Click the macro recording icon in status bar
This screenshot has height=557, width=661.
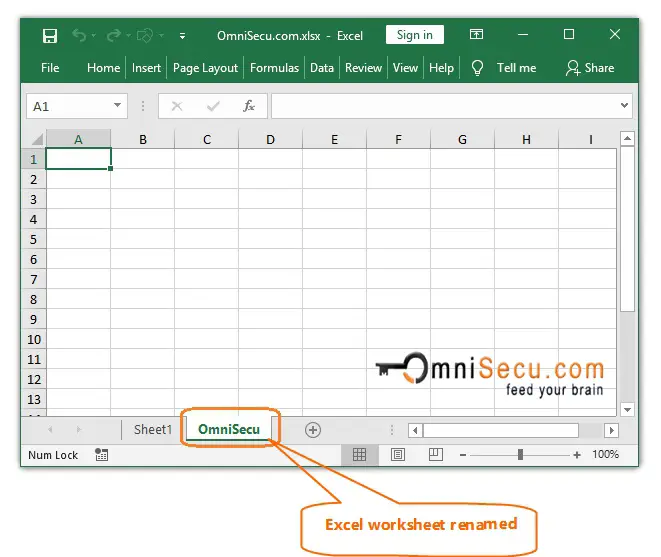(x=101, y=455)
